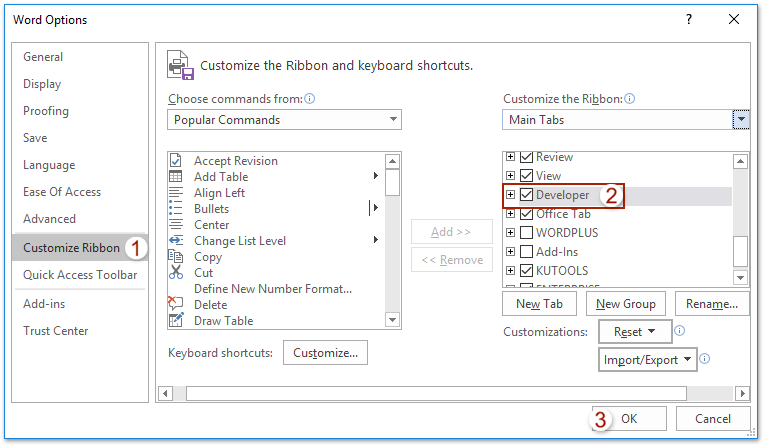The height and width of the screenshot is (447, 767).
Task: Click info icon beside Choose commands from
Action: (x=309, y=99)
